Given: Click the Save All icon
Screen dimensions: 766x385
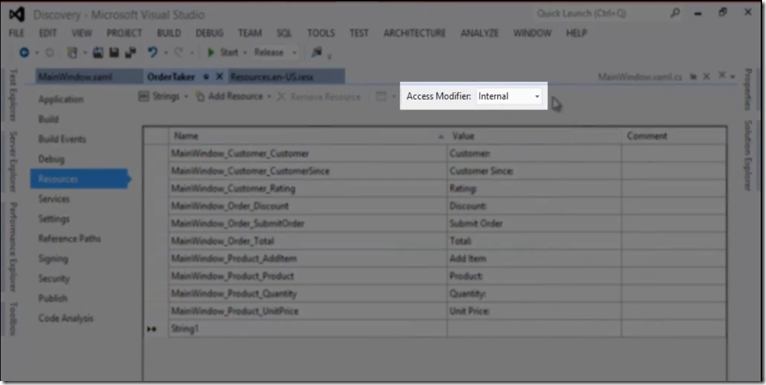Looking at the screenshot, I should click(x=130, y=52).
